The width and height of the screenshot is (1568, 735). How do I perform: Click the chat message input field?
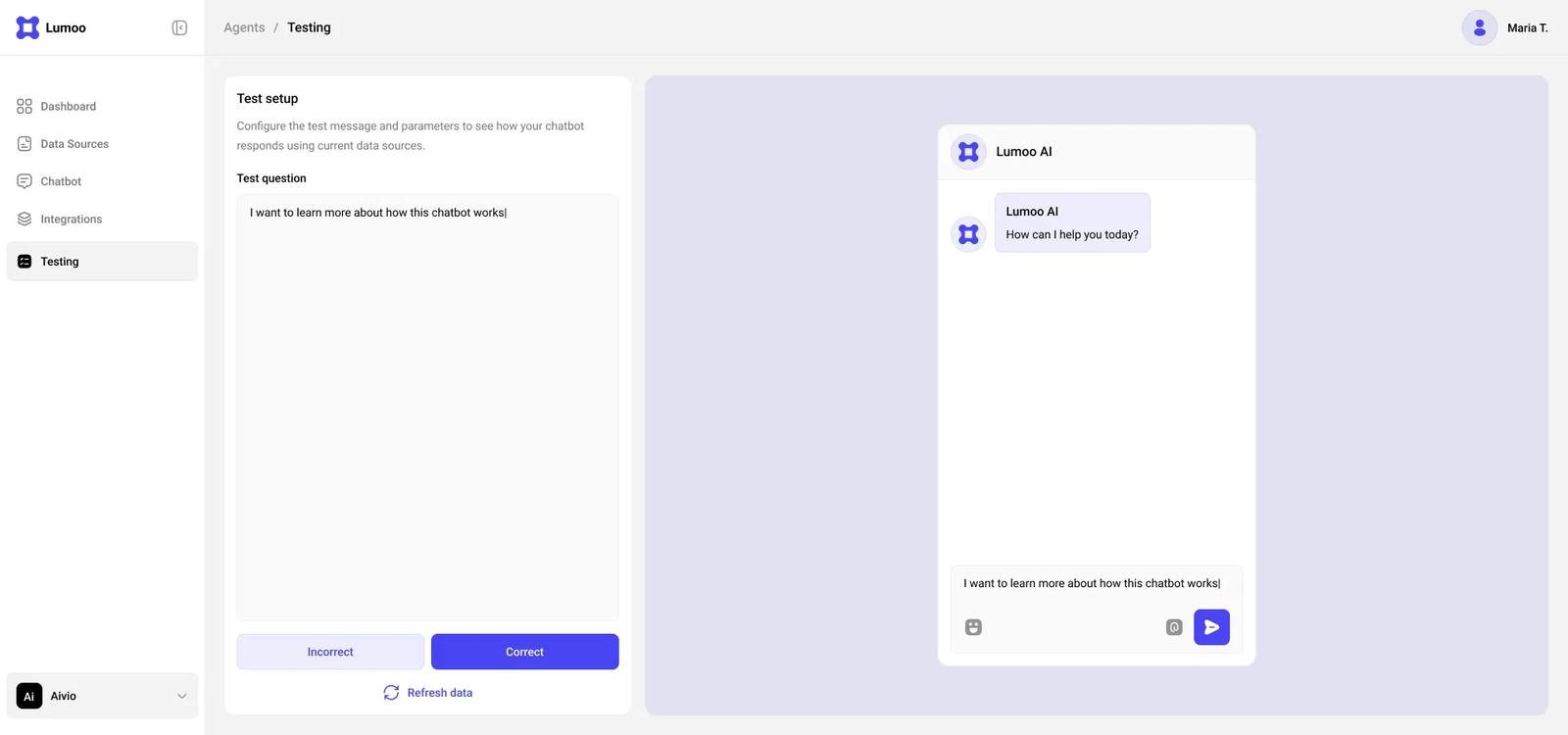(x=1096, y=584)
